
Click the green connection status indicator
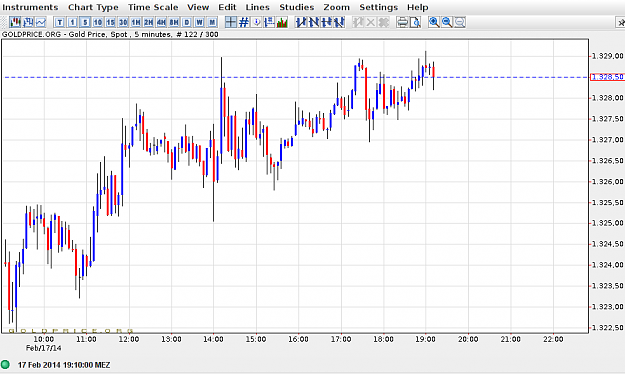(5, 364)
